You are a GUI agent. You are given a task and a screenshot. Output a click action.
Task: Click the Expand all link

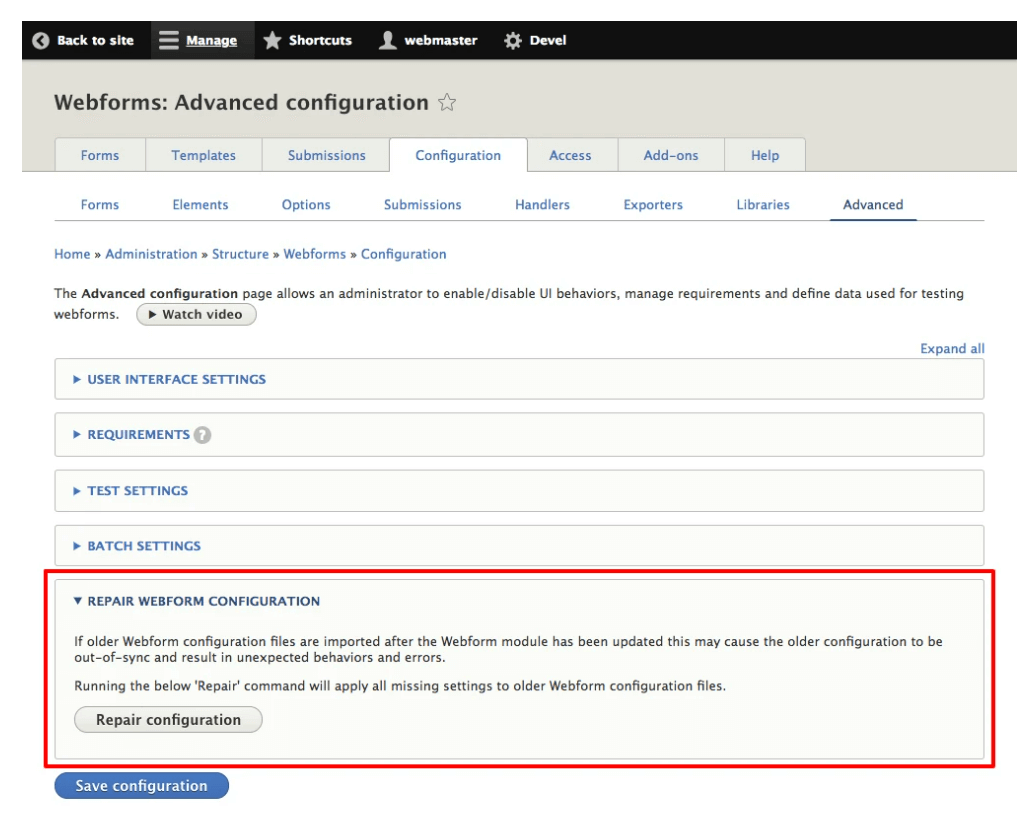(x=952, y=347)
